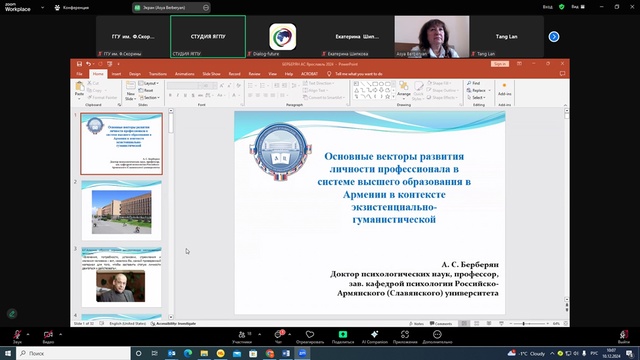Click the PowerPoint zoom slider

click(x=530, y=324)
